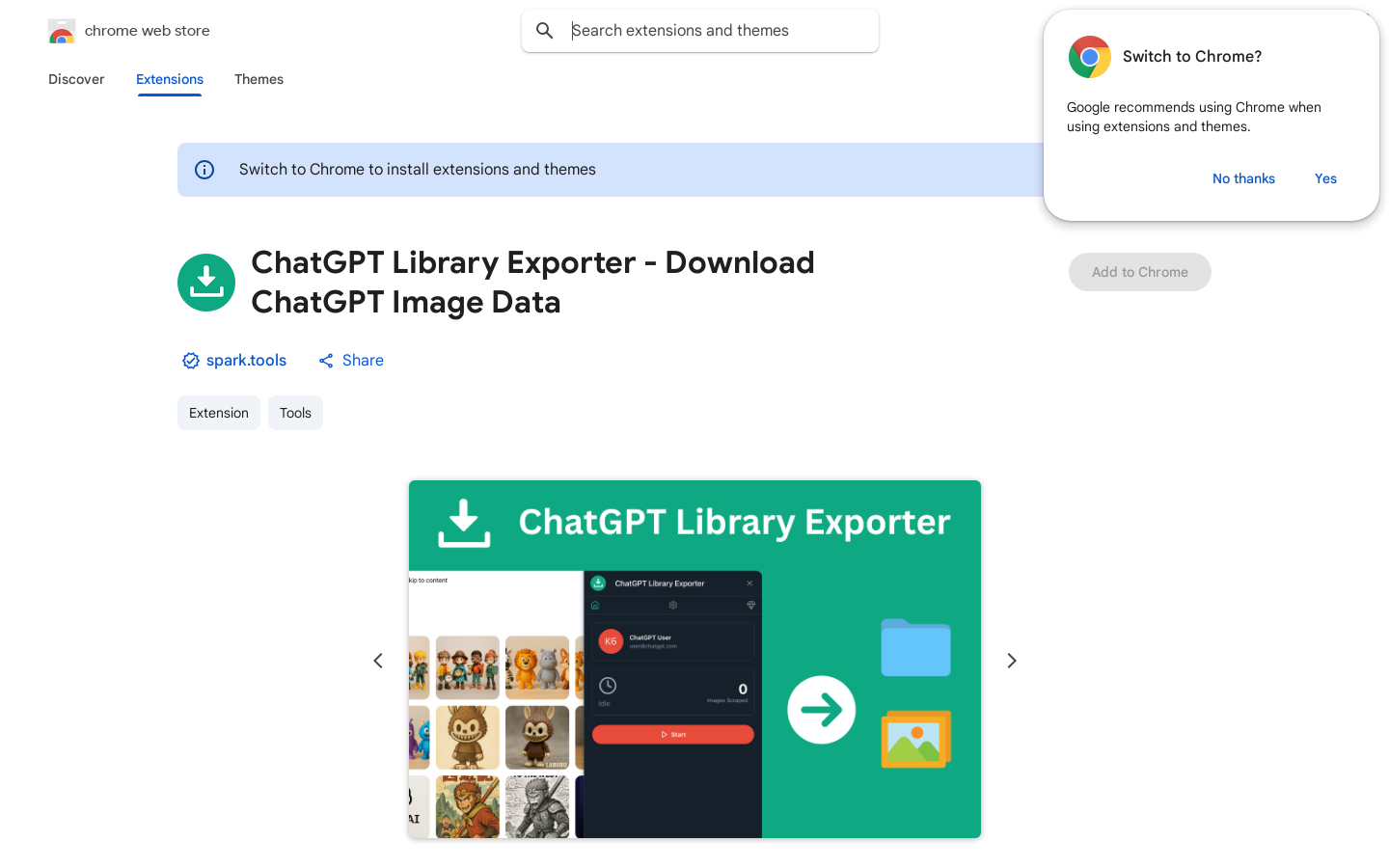1389x868 pixels.
Task: Open the Discover tab
Action: [76, 79]
